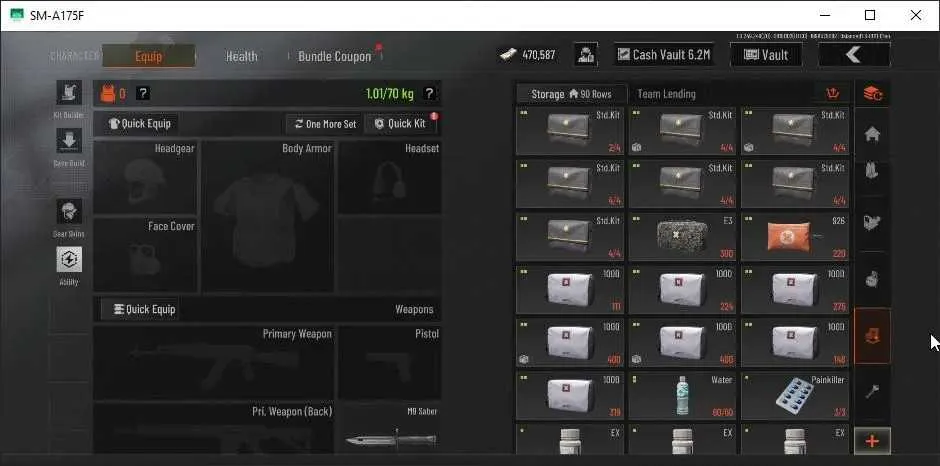
Task: Select the empty Headgear slot
Action: coord(145,177)
